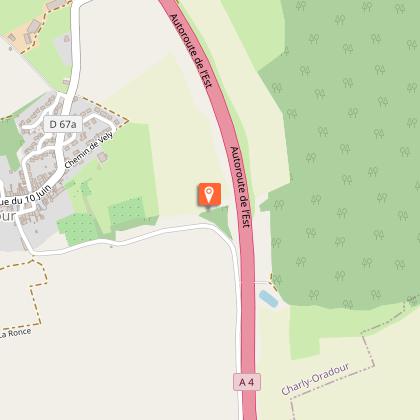Click the dark green patch west of the village
The image size is (420, 420).
[11, 143]
